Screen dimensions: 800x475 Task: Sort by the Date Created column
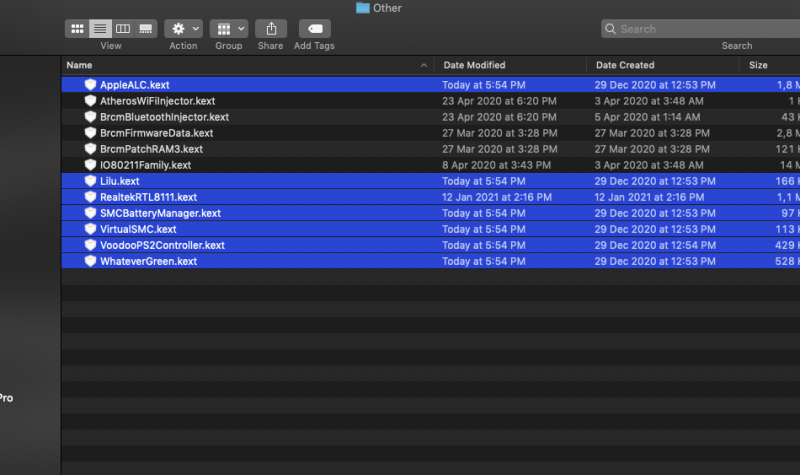tap(625, 65)
